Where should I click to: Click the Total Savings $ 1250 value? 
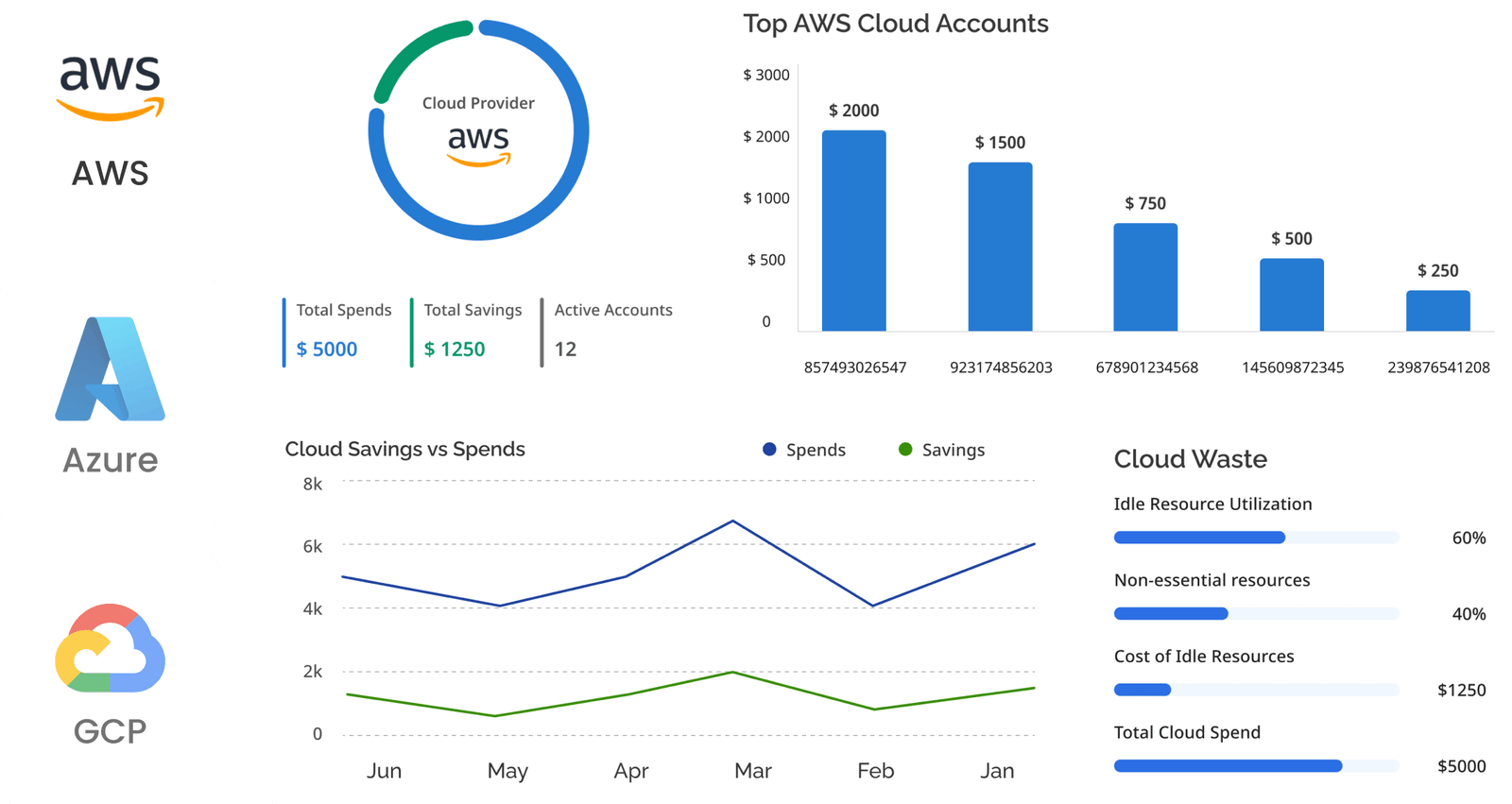(x=455, y=350)
